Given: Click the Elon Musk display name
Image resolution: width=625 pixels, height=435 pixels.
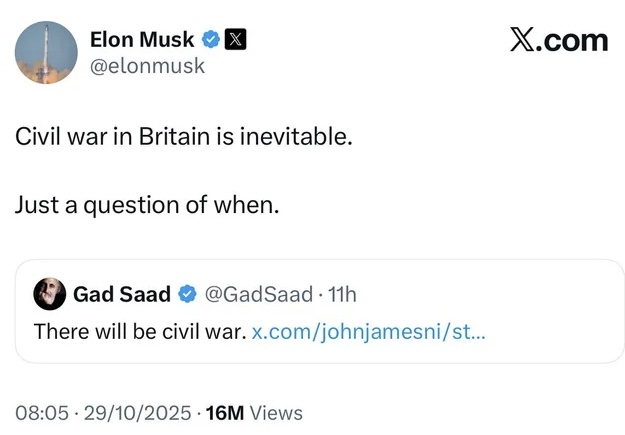Looking at the screenshot, I should (x=143, y=40).
